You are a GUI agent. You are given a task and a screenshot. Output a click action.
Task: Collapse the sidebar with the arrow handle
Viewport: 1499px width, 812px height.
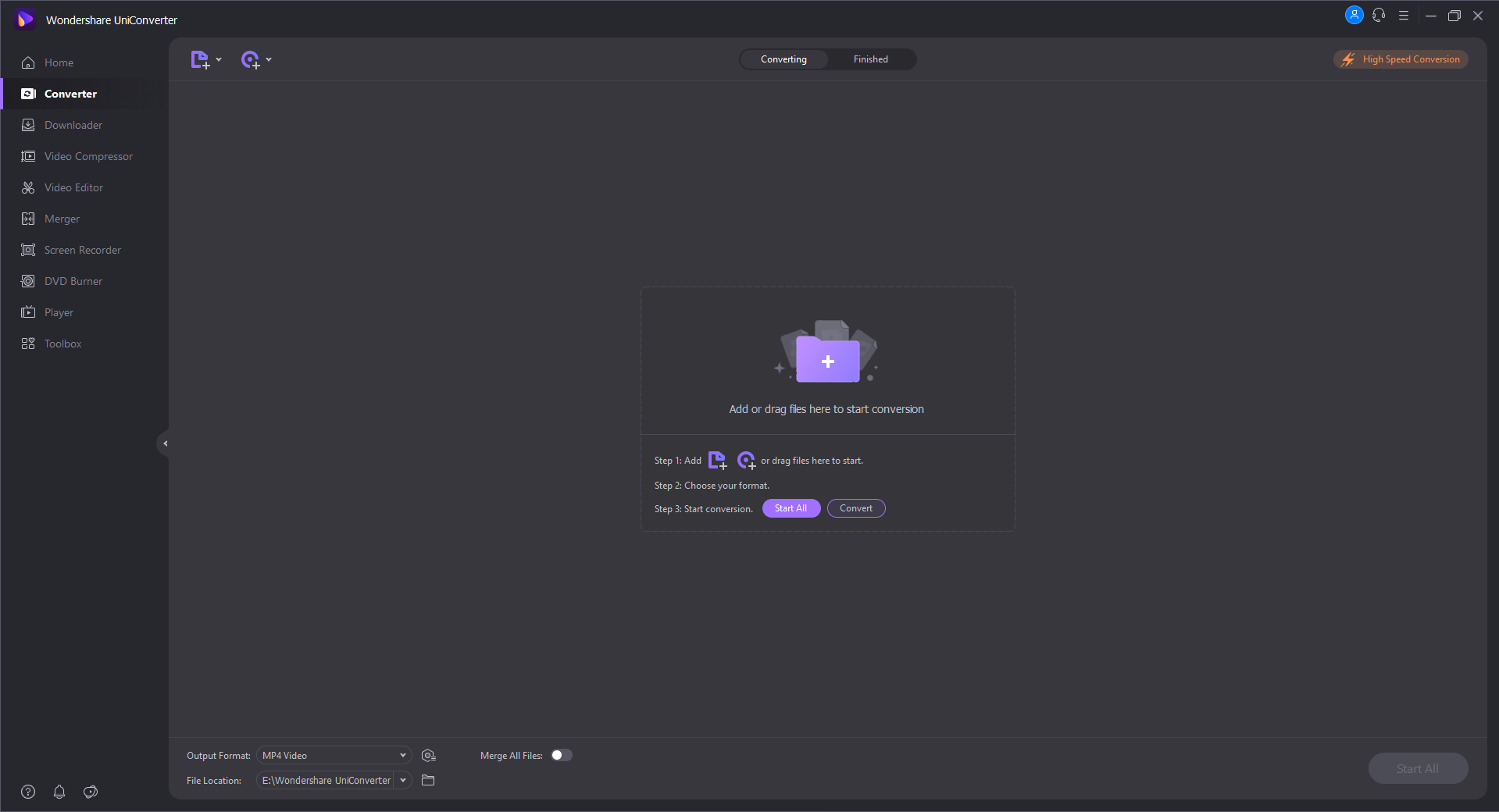(164, 443)
